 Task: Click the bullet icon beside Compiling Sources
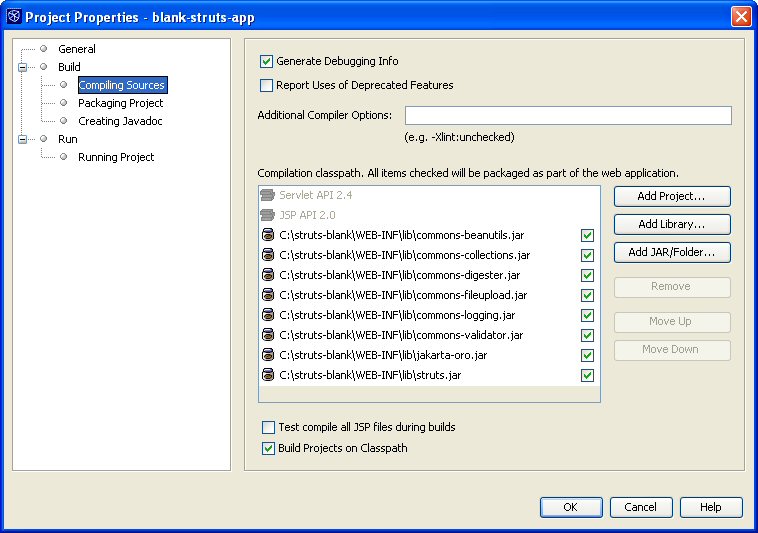[x=63, y=85]
